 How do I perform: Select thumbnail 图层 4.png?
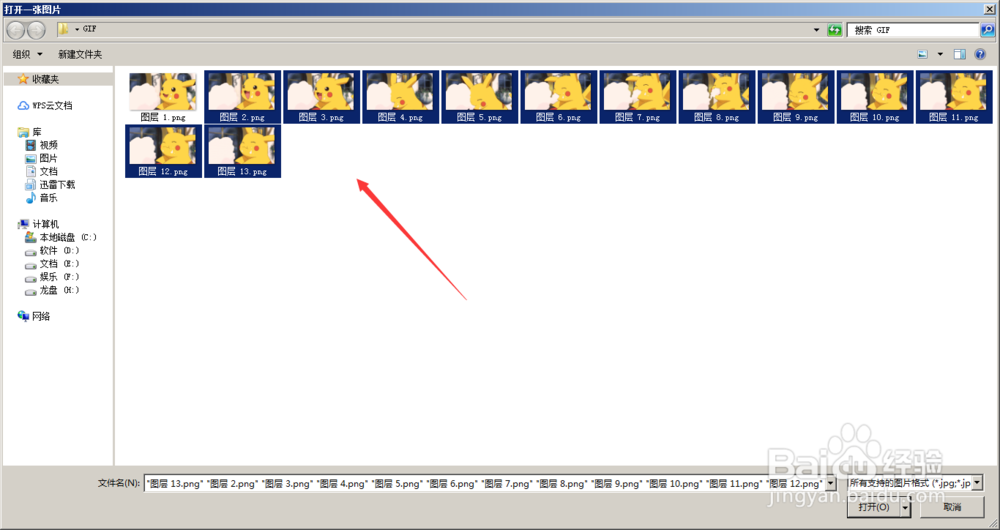[401, 97]
